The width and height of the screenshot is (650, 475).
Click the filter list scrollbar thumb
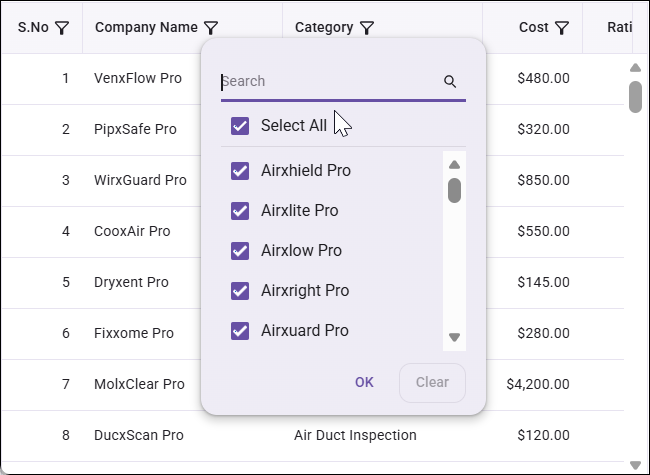tap(454, 190)
